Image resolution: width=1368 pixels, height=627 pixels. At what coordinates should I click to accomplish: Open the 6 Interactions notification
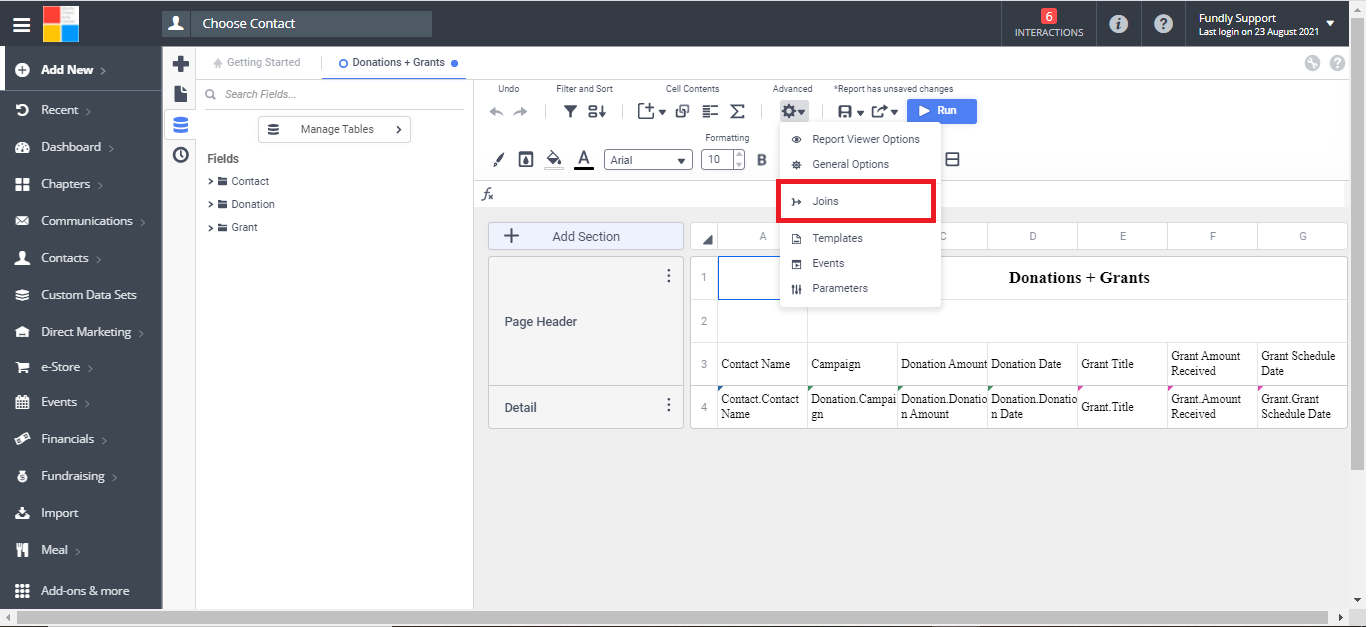1049,24
